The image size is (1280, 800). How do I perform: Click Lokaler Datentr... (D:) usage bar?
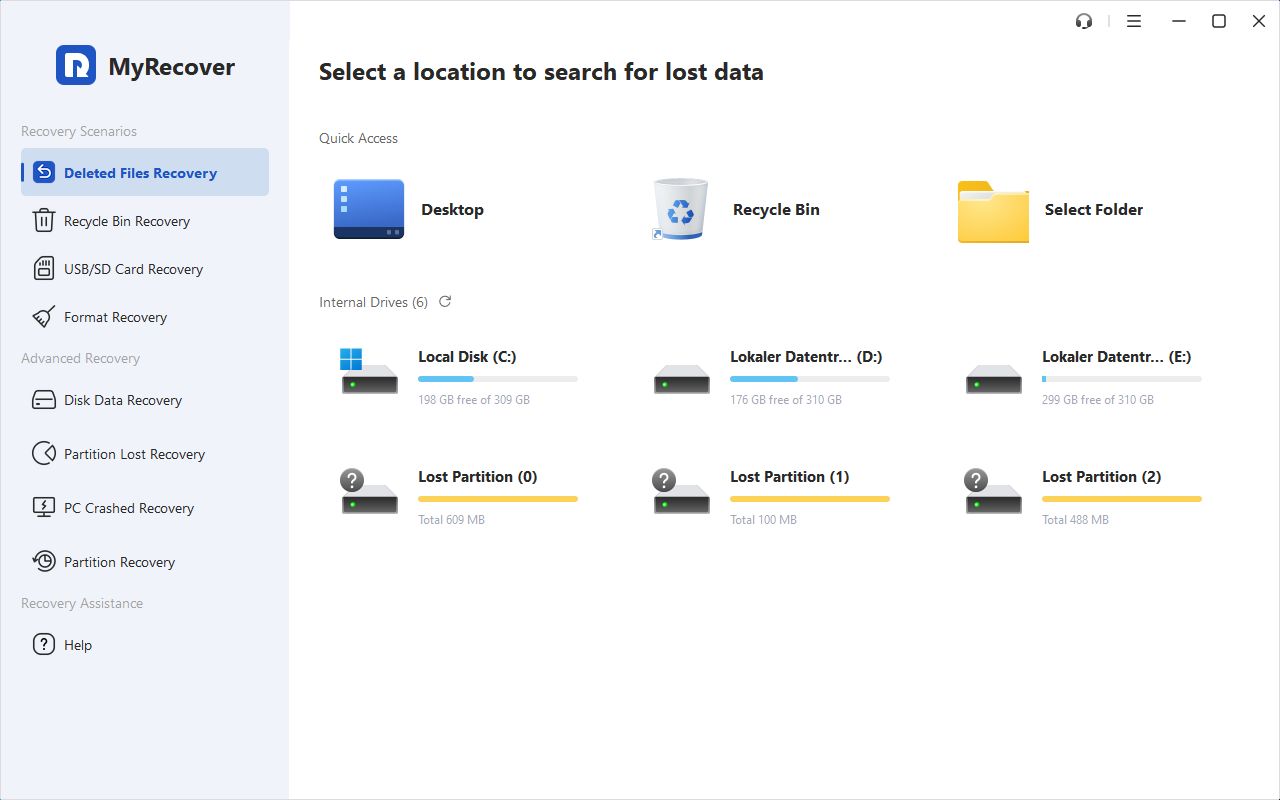(810, 379)
